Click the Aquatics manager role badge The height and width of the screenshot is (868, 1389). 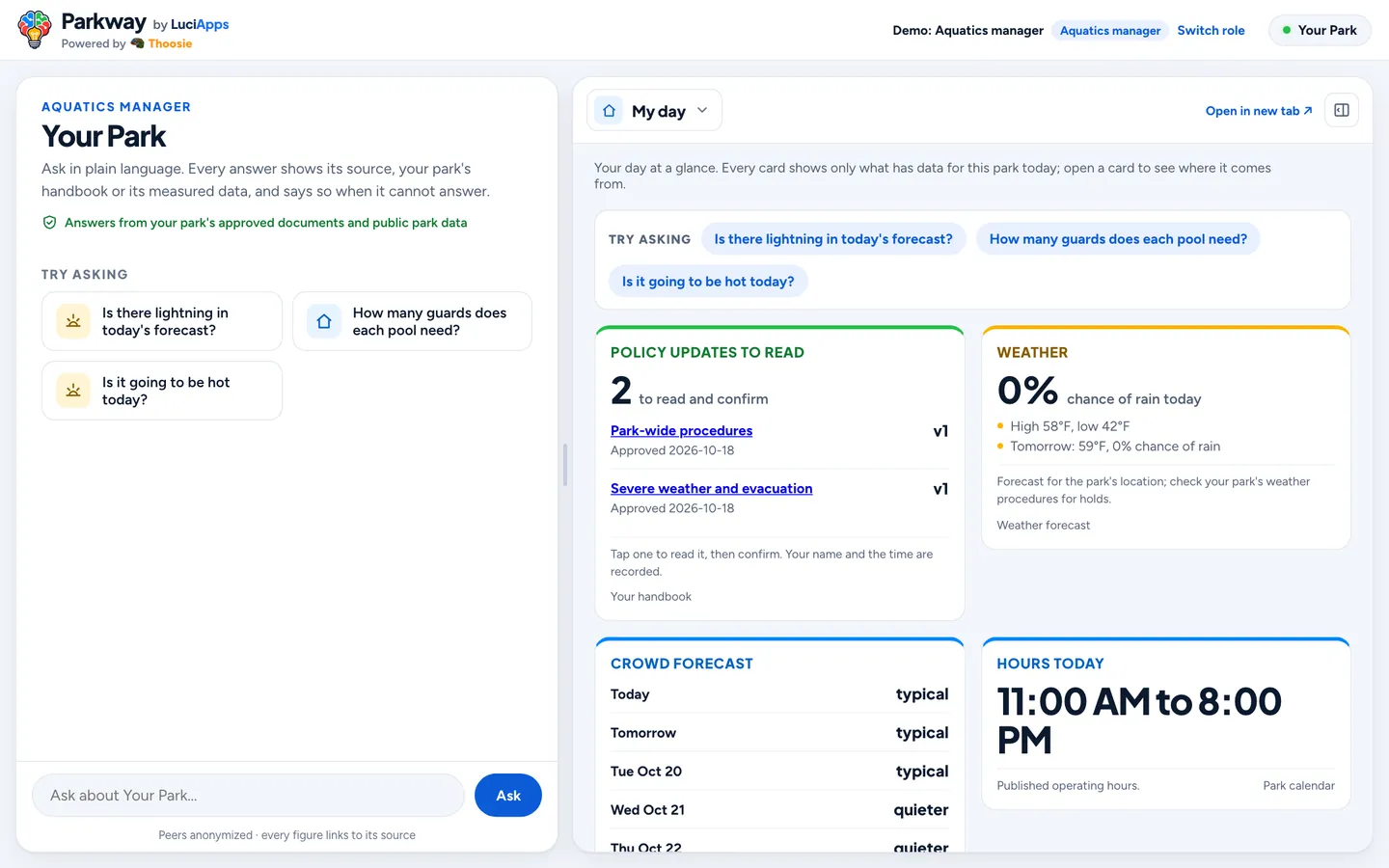[1110, 31]
